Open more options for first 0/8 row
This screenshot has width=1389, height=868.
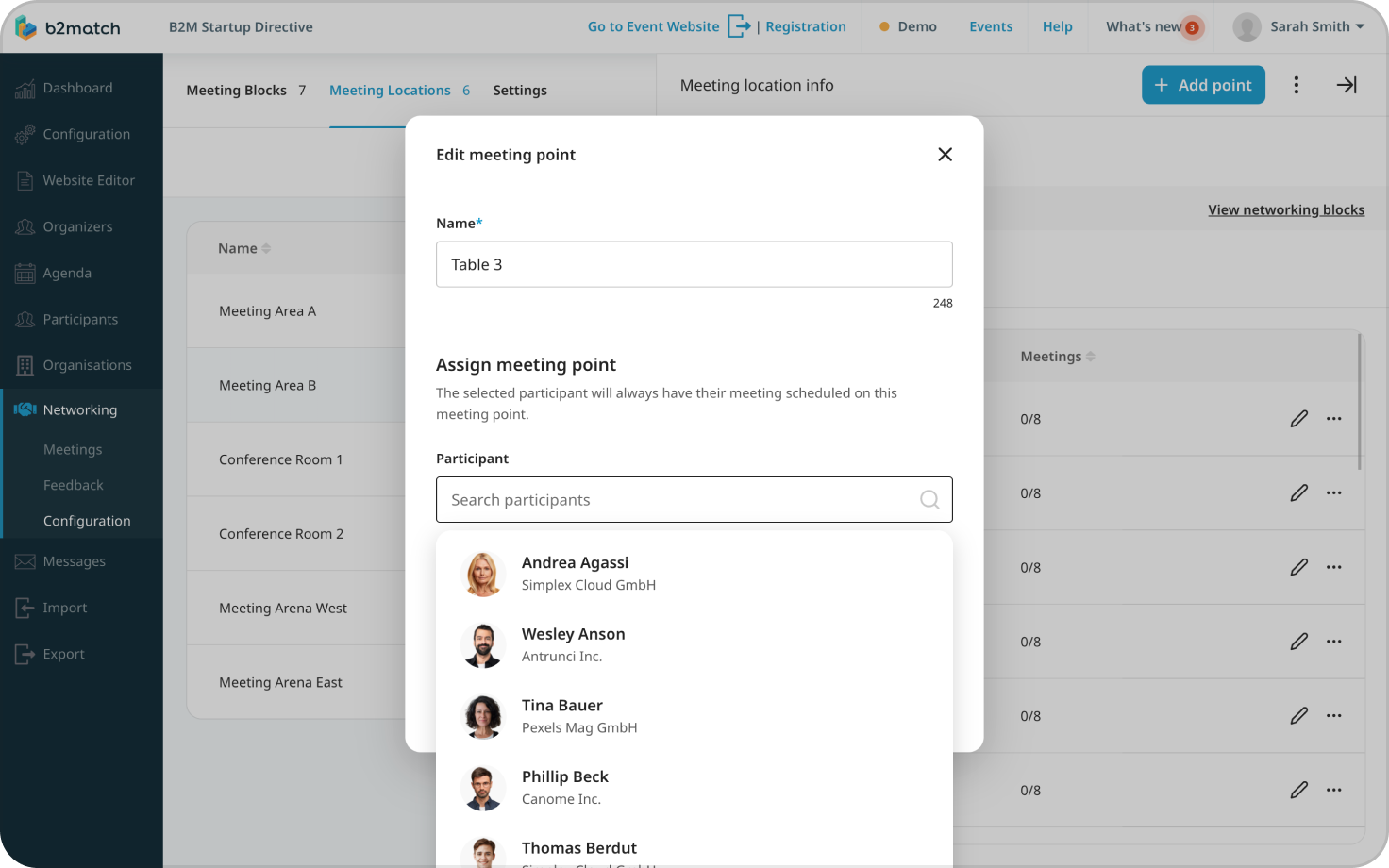(x=1333, y=419)
